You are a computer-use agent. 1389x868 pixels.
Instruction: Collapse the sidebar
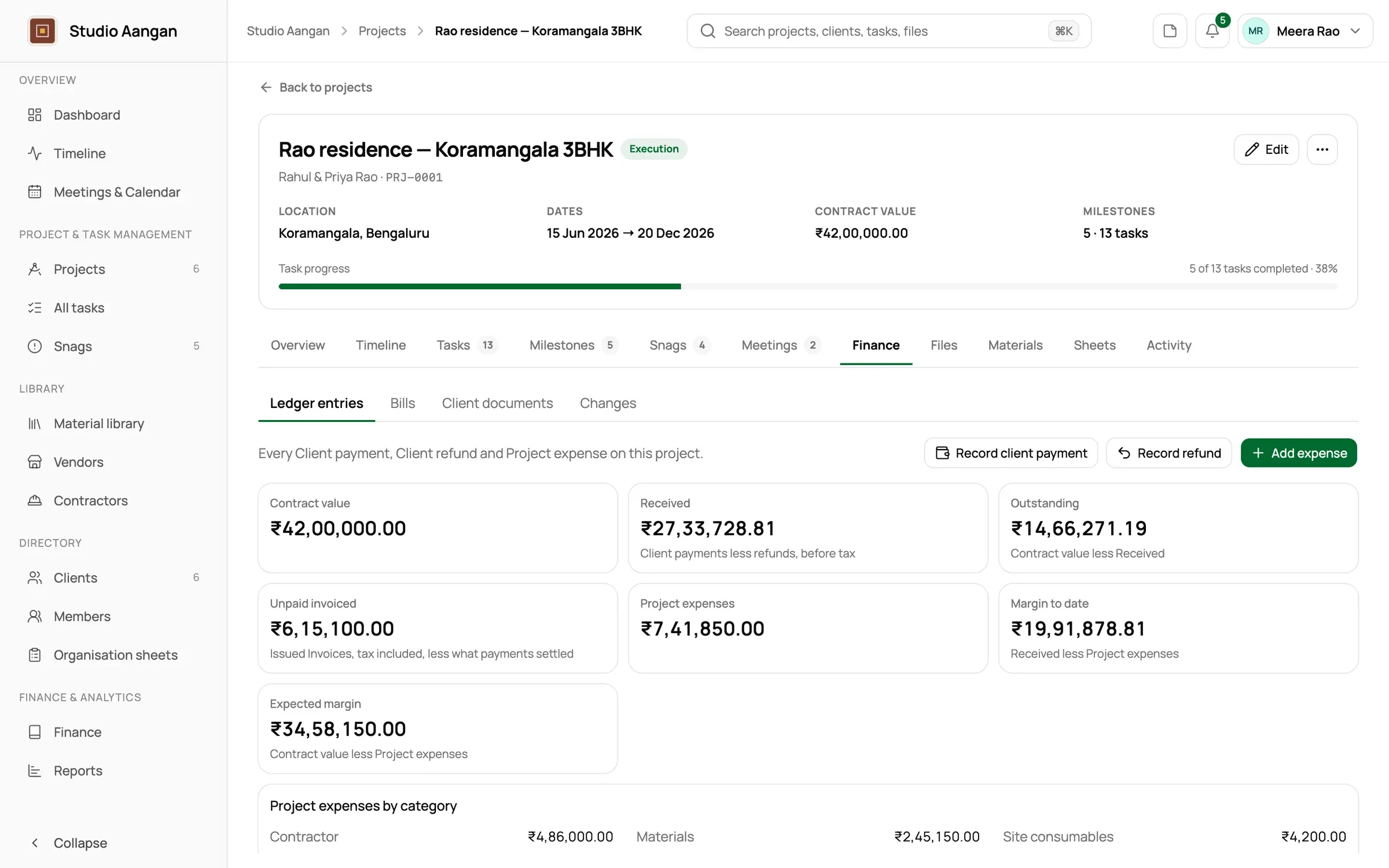[113, 843]
